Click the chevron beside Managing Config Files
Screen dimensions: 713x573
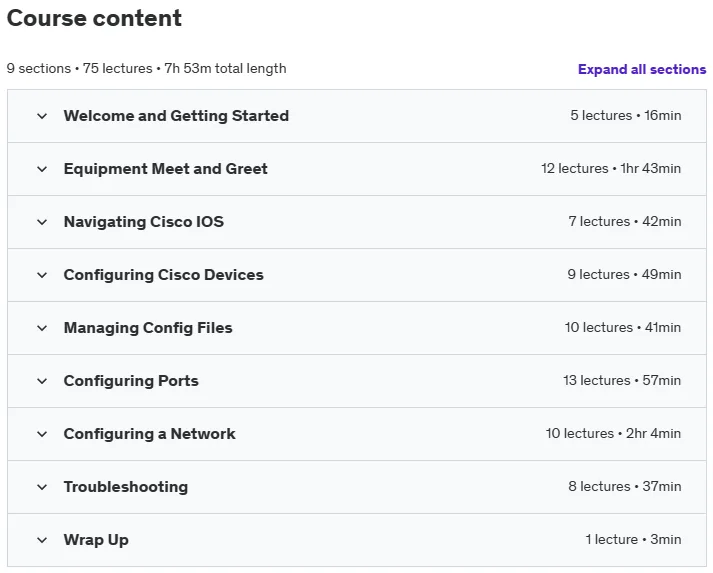(x=42, y=328)
